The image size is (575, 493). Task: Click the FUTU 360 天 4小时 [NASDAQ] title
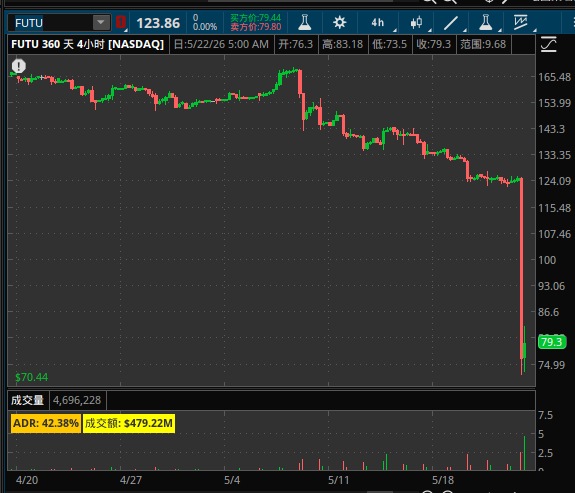(88, 44)
